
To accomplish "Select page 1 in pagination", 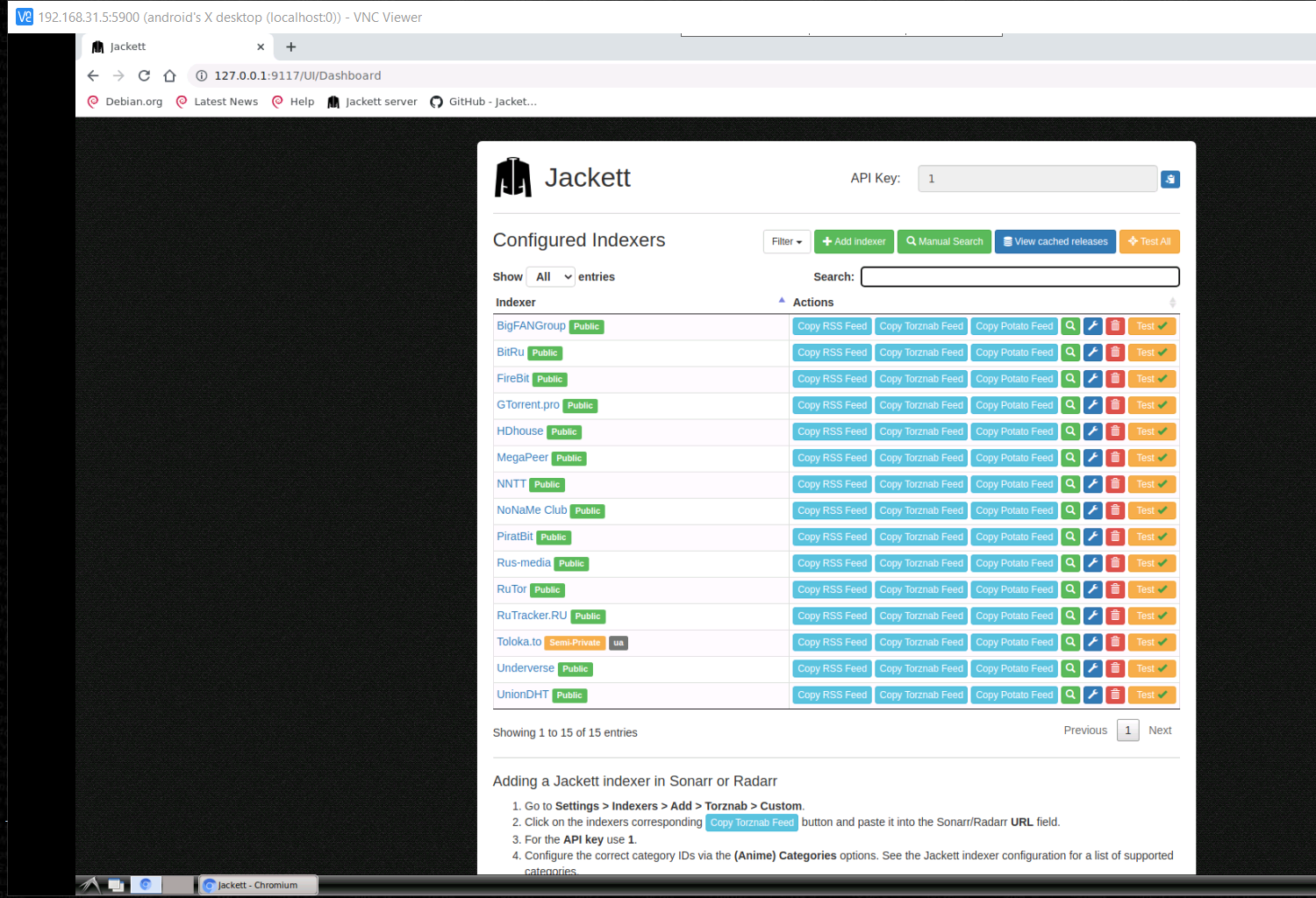I will pos(1128,731).
